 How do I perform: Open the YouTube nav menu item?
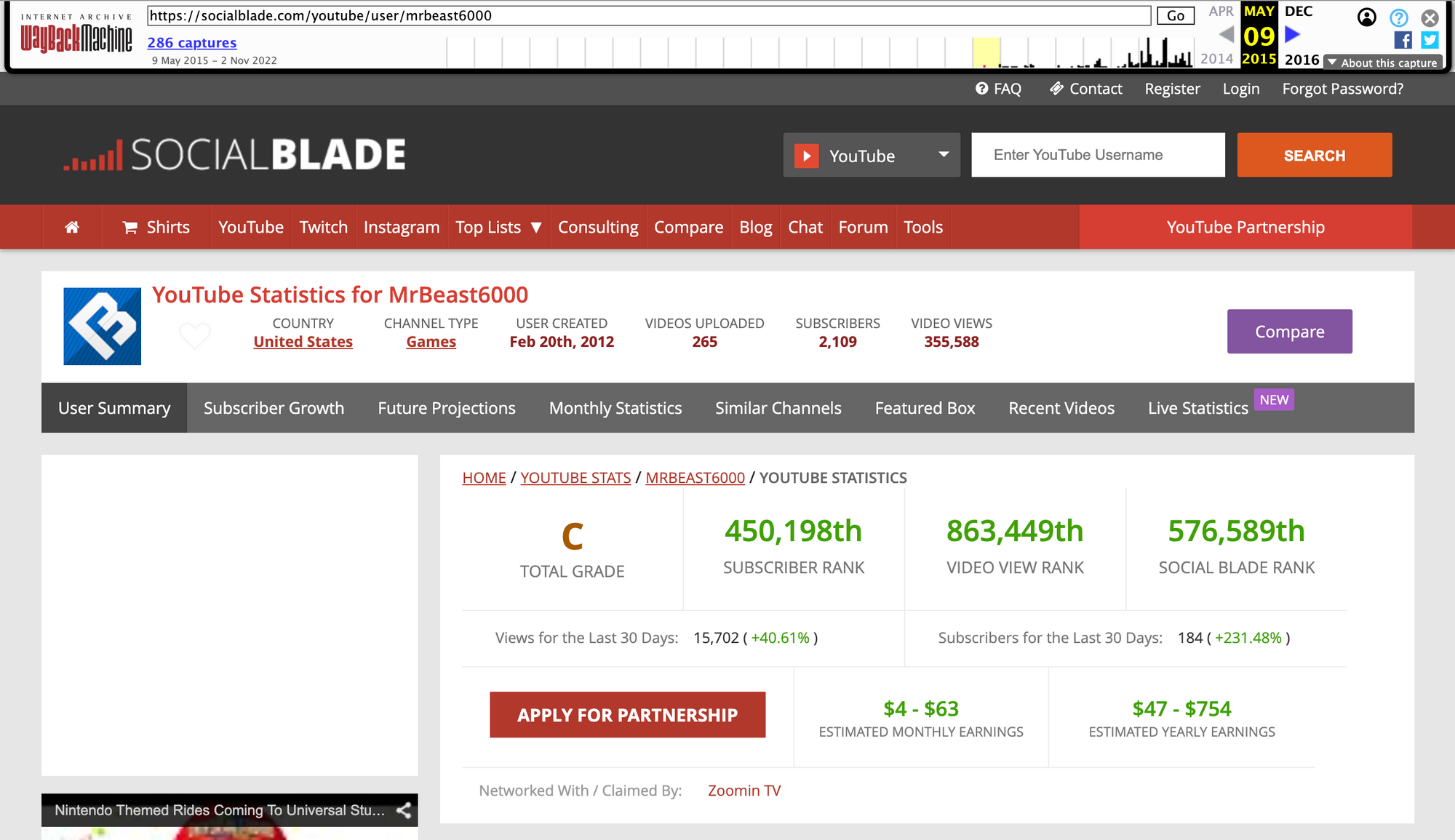(251, 228)
